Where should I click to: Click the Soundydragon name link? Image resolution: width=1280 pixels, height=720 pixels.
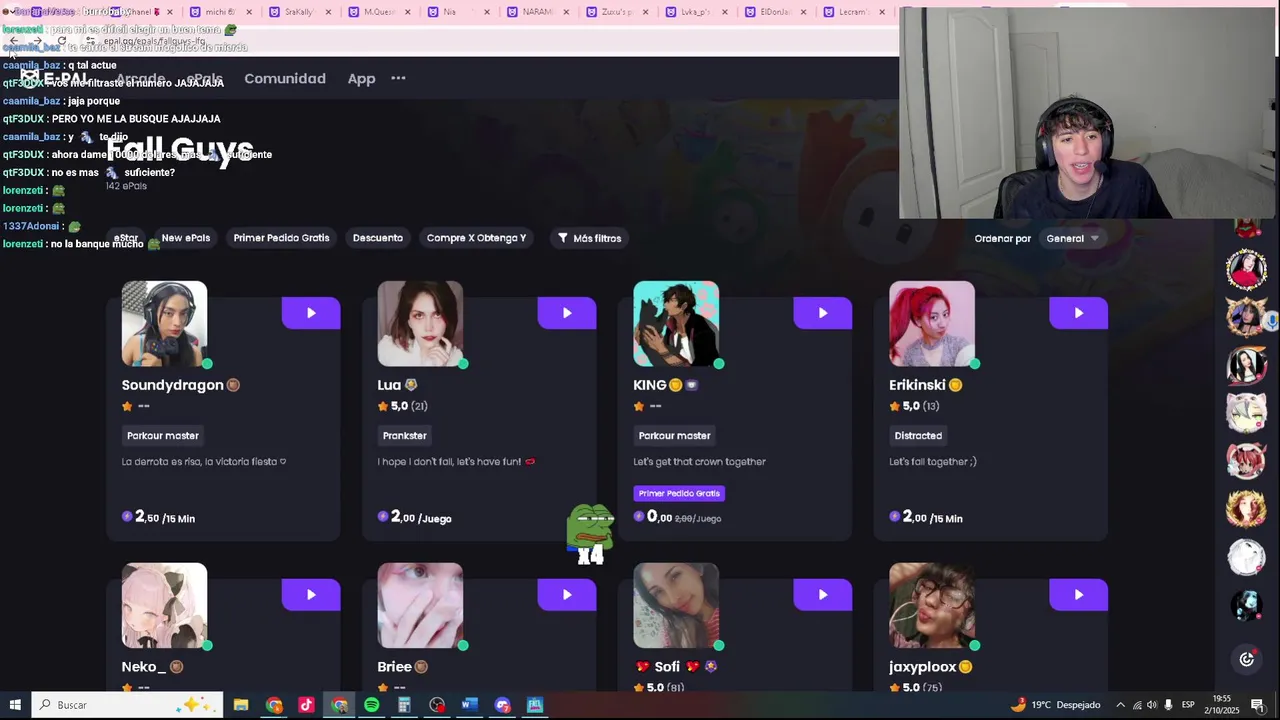point(172,385)
